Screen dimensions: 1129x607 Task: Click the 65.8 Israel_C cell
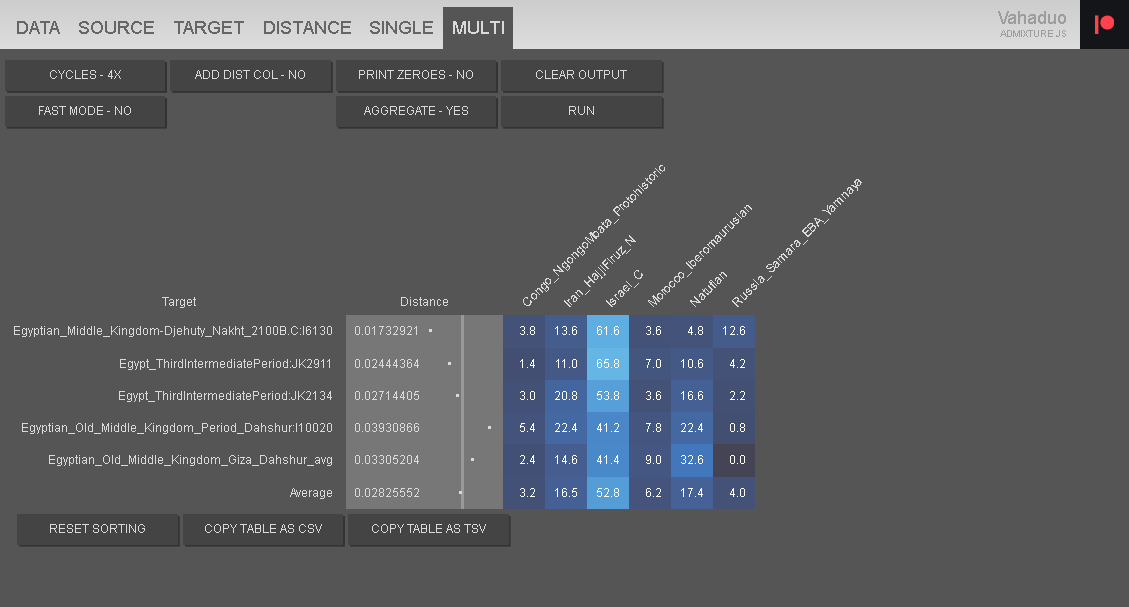[x=608, y=364]
